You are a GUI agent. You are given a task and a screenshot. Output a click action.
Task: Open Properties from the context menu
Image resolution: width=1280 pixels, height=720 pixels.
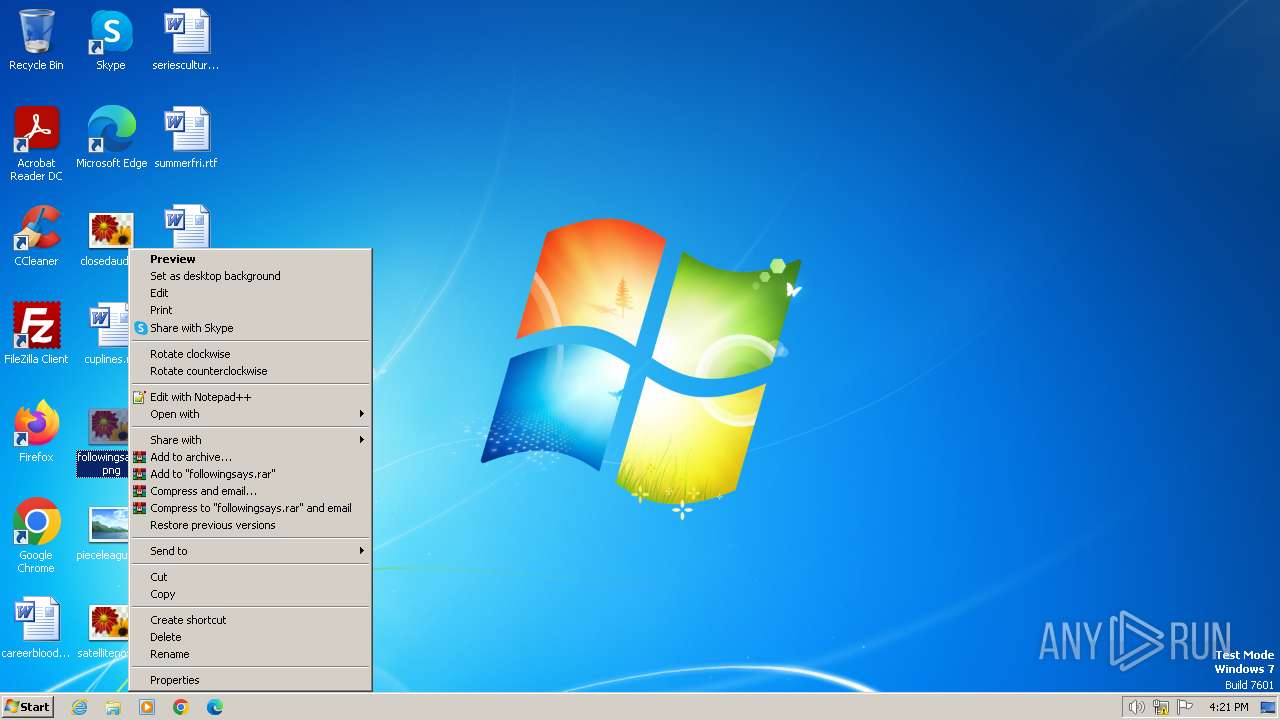coord(250,680)
